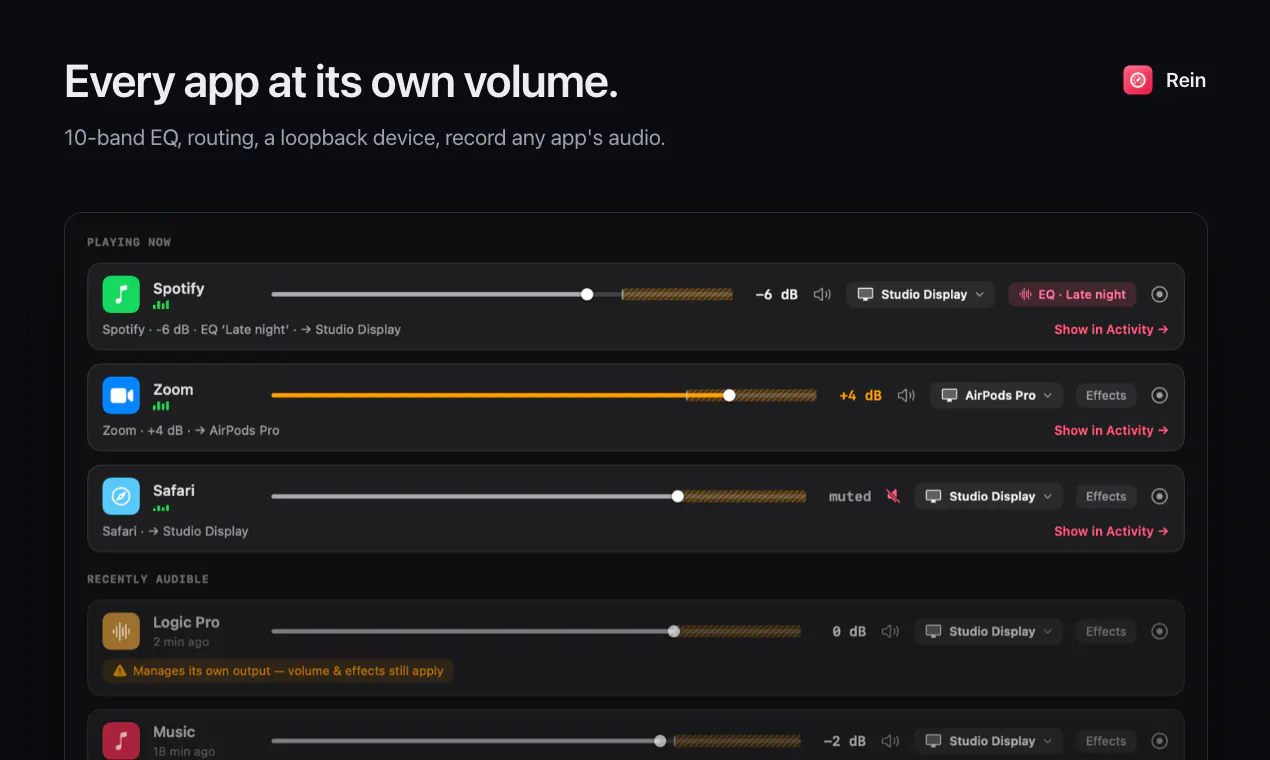Click the Safari volume slider handle
Viewport: 1270px width, 760px height.
pyautogui.click(x=678, y=496)
